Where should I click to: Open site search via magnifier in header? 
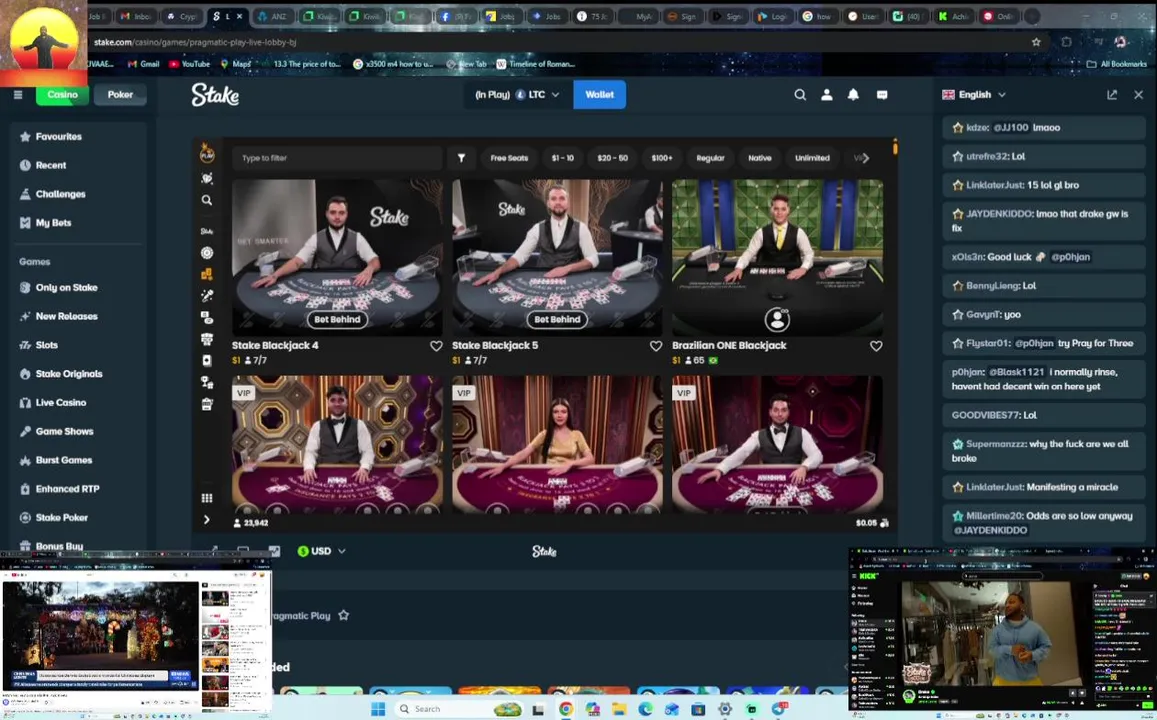(800, 94)
